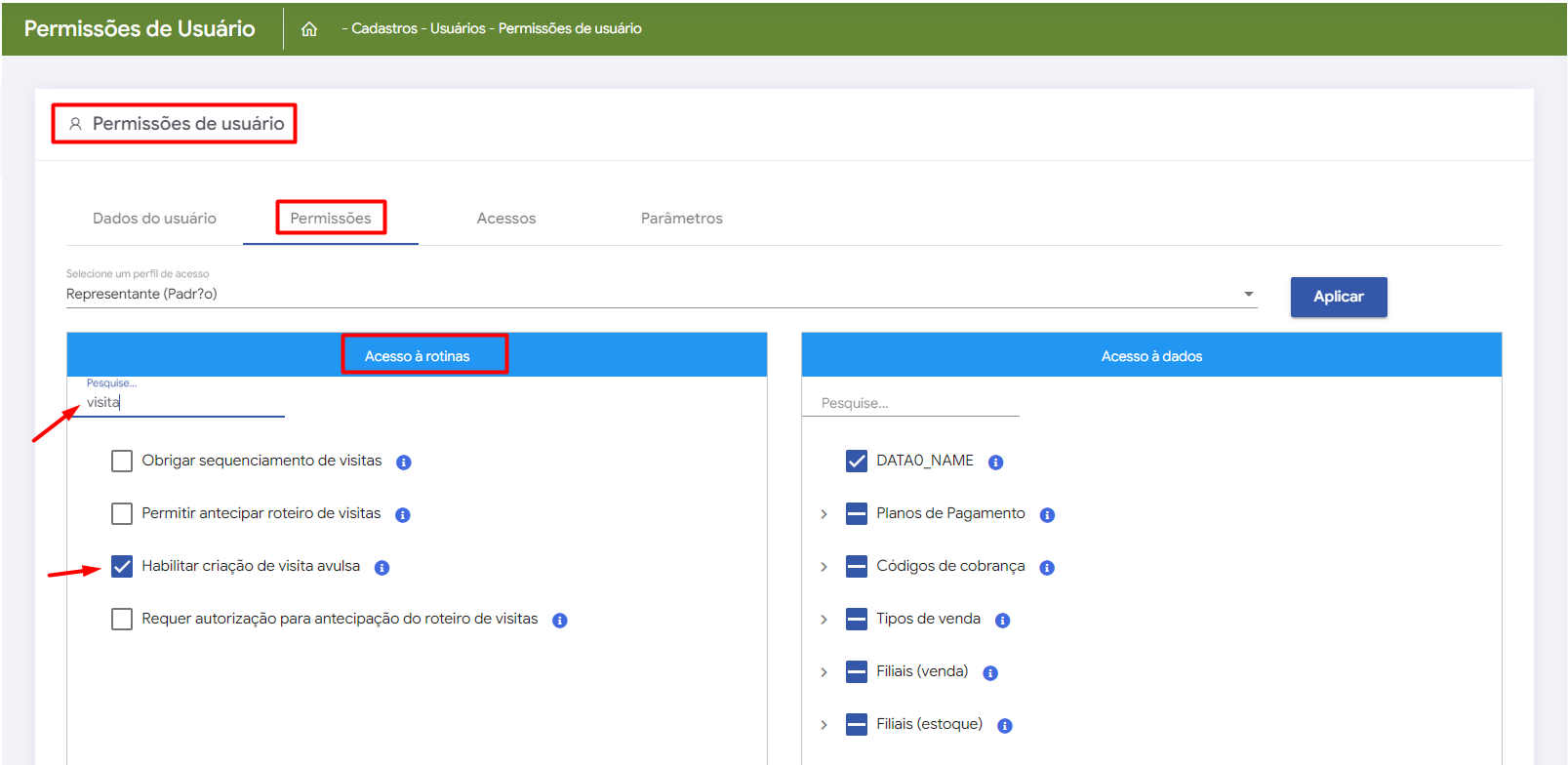The width and height of the screenshot is (1568, 765).
Task: Click the Acesso à dados search field
Action: 909,403
